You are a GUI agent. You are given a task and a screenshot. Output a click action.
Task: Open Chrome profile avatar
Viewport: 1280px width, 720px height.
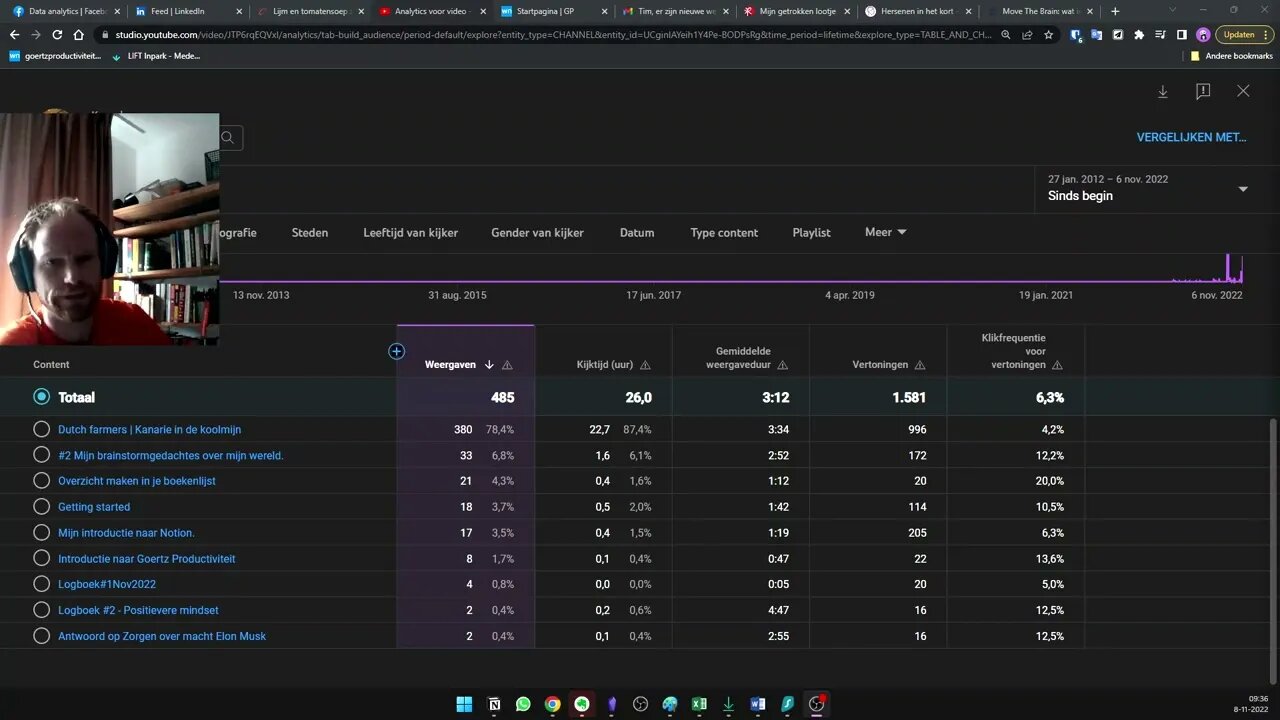tap(1203, 34)
